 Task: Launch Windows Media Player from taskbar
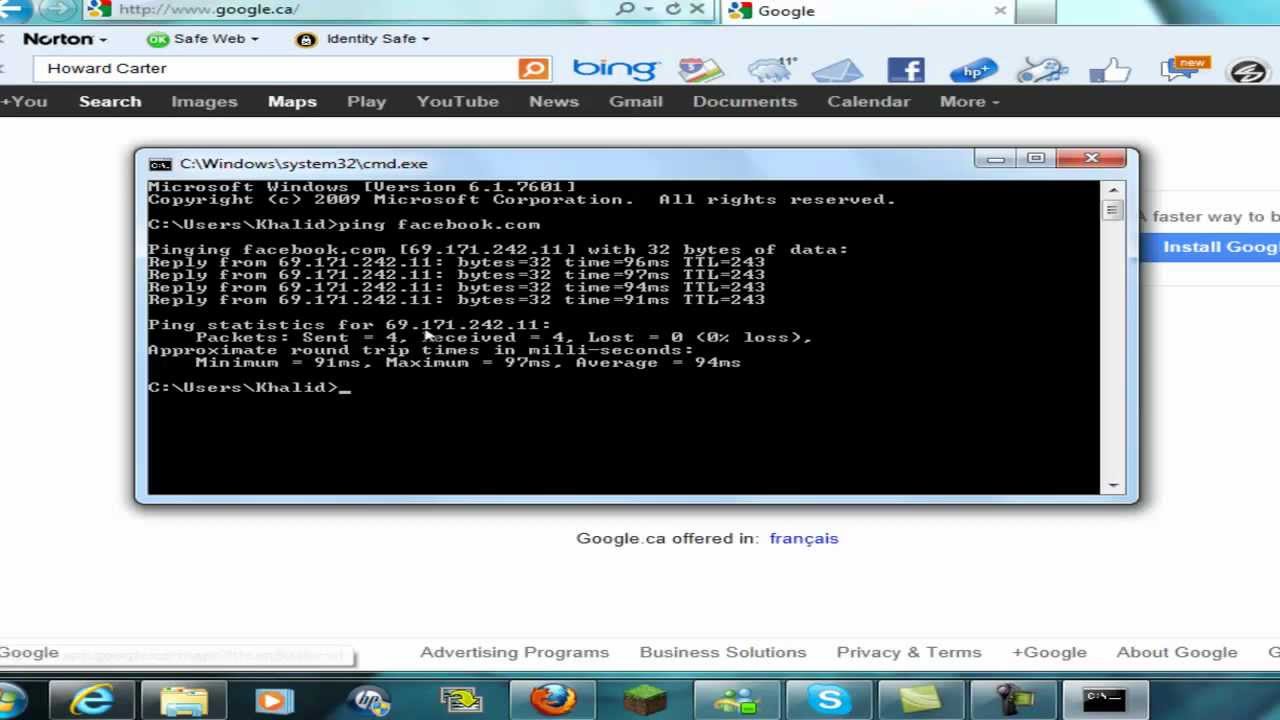pos(275,699)
